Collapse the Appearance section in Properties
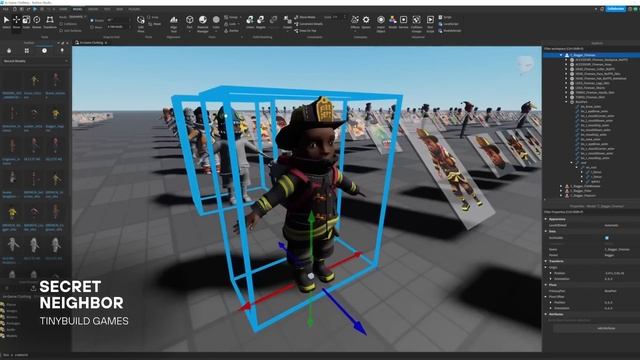Image resolution: width=640 pixels, height=360 pixels. pyautogui.click(x=546, y=219)
